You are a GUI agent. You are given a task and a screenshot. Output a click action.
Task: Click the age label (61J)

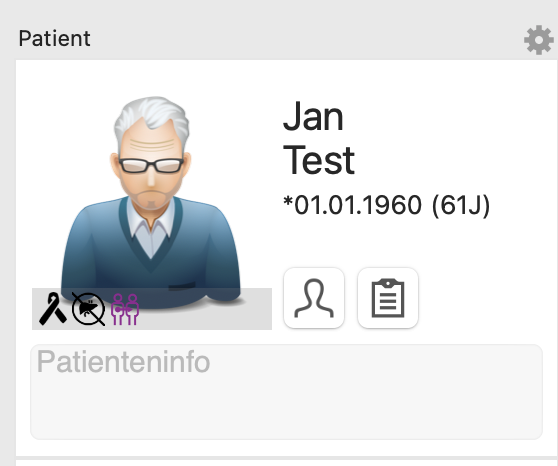[461, 205]
